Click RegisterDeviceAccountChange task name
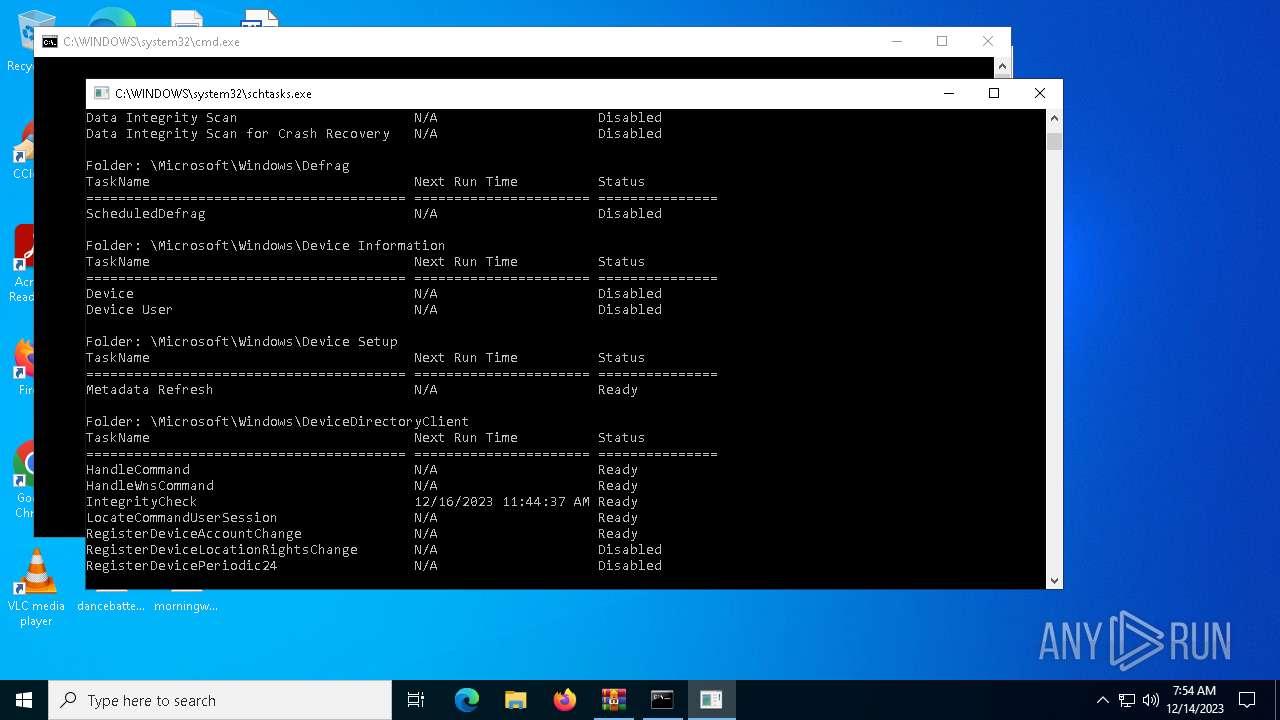Viewport: 1280px width, 720px height. (193, 533)
